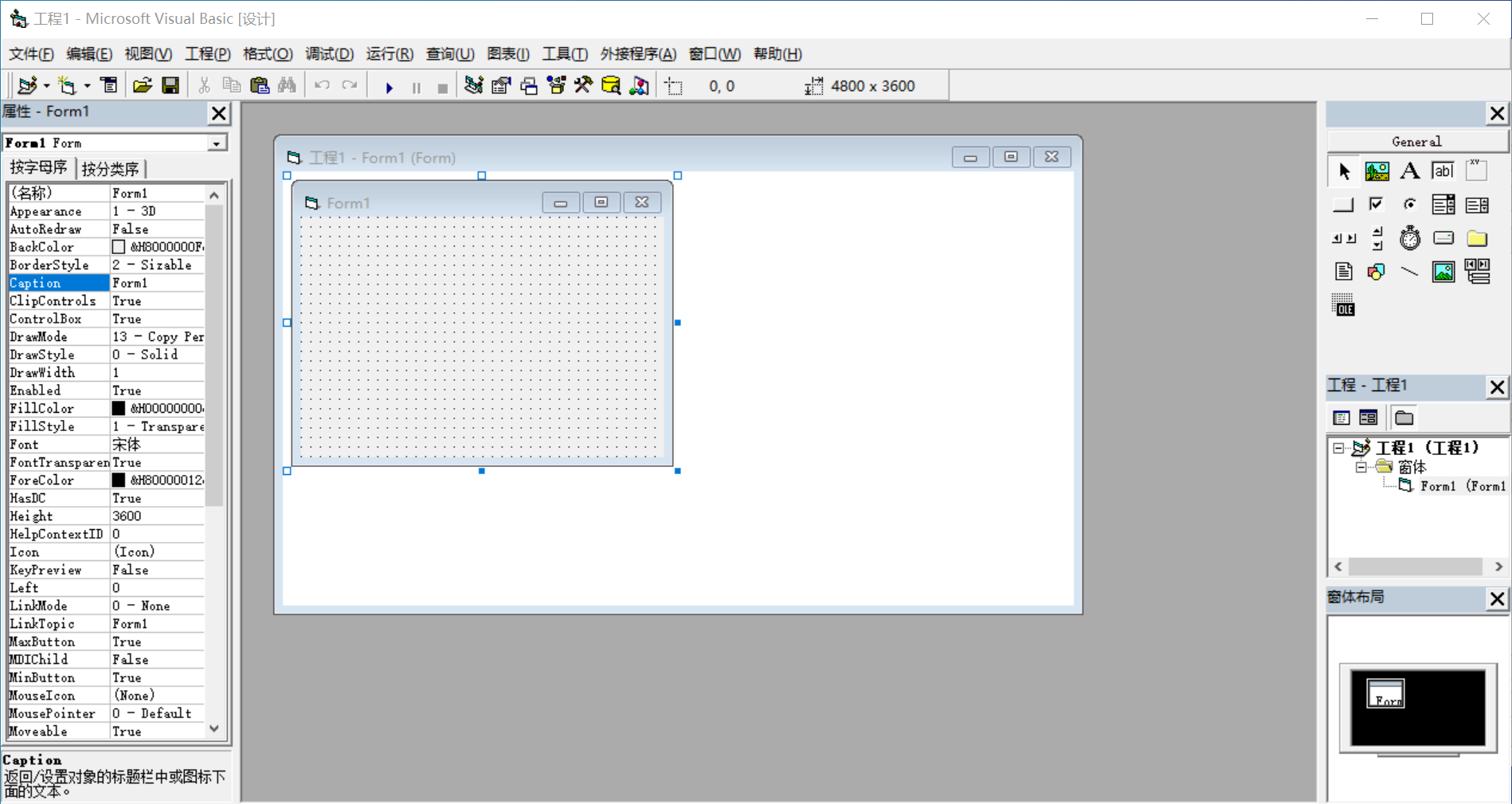The width and height of the screenshot is (1512, 804).
Task: Click the Form thumbnail in layout window
Action: pos(1386,693)
